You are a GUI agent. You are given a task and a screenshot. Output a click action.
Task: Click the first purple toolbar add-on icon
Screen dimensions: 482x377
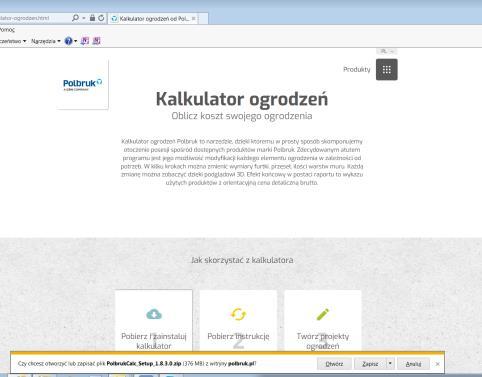point(85,41)
